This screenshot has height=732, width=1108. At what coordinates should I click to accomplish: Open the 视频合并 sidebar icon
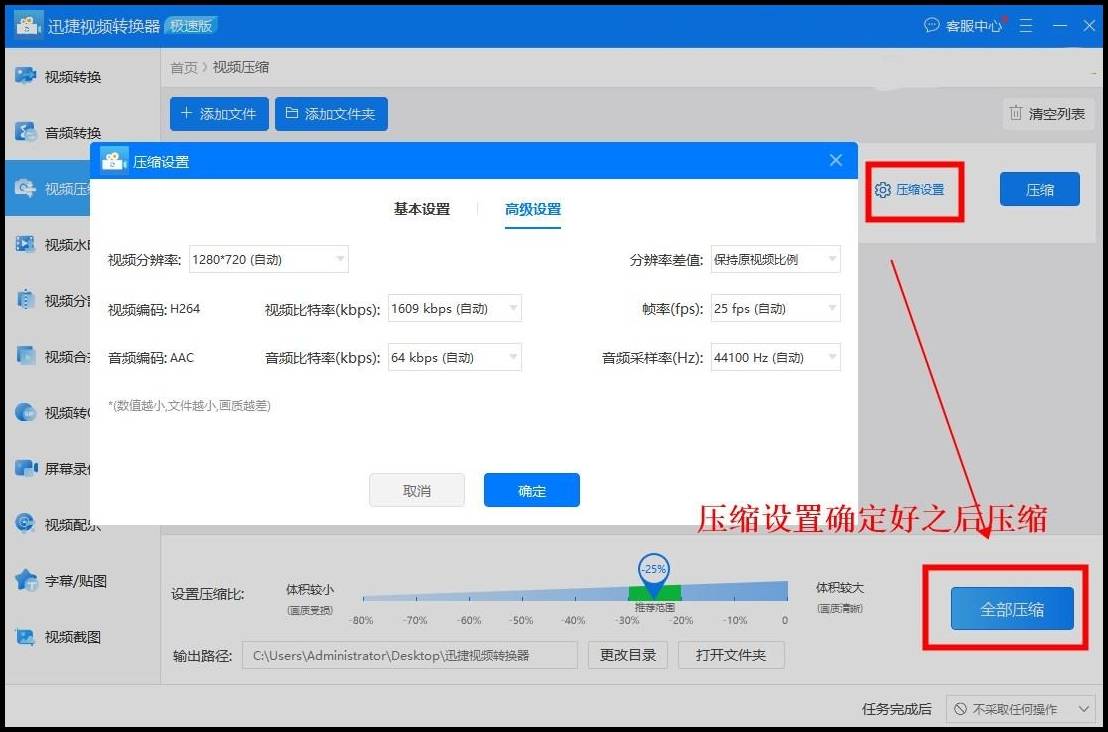tap(25, 356)
